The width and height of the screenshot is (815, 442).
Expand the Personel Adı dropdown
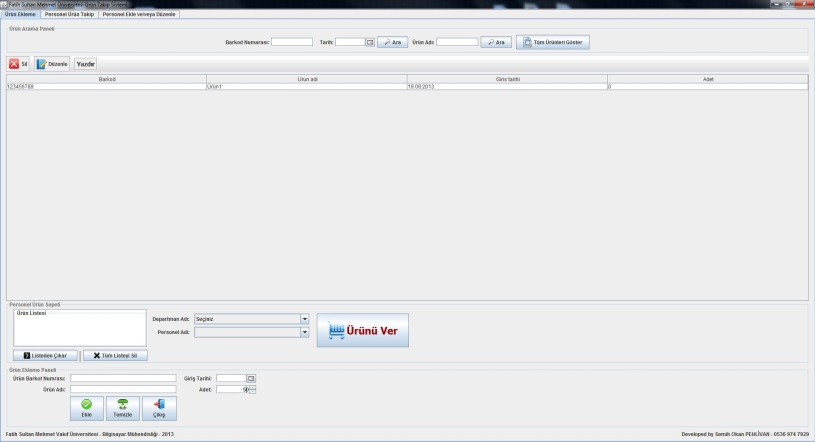(x=305, y=332)
